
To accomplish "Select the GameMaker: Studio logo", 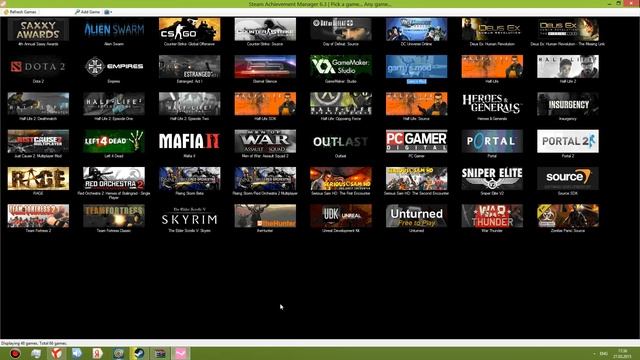I will tap(341, 67).
